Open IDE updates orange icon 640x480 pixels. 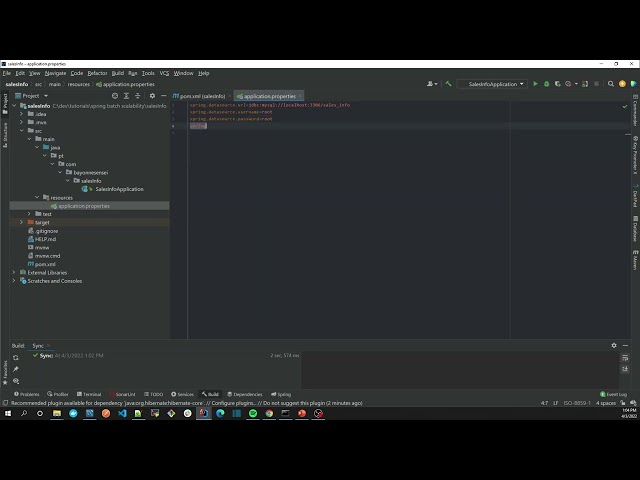(x=622, y=84)
